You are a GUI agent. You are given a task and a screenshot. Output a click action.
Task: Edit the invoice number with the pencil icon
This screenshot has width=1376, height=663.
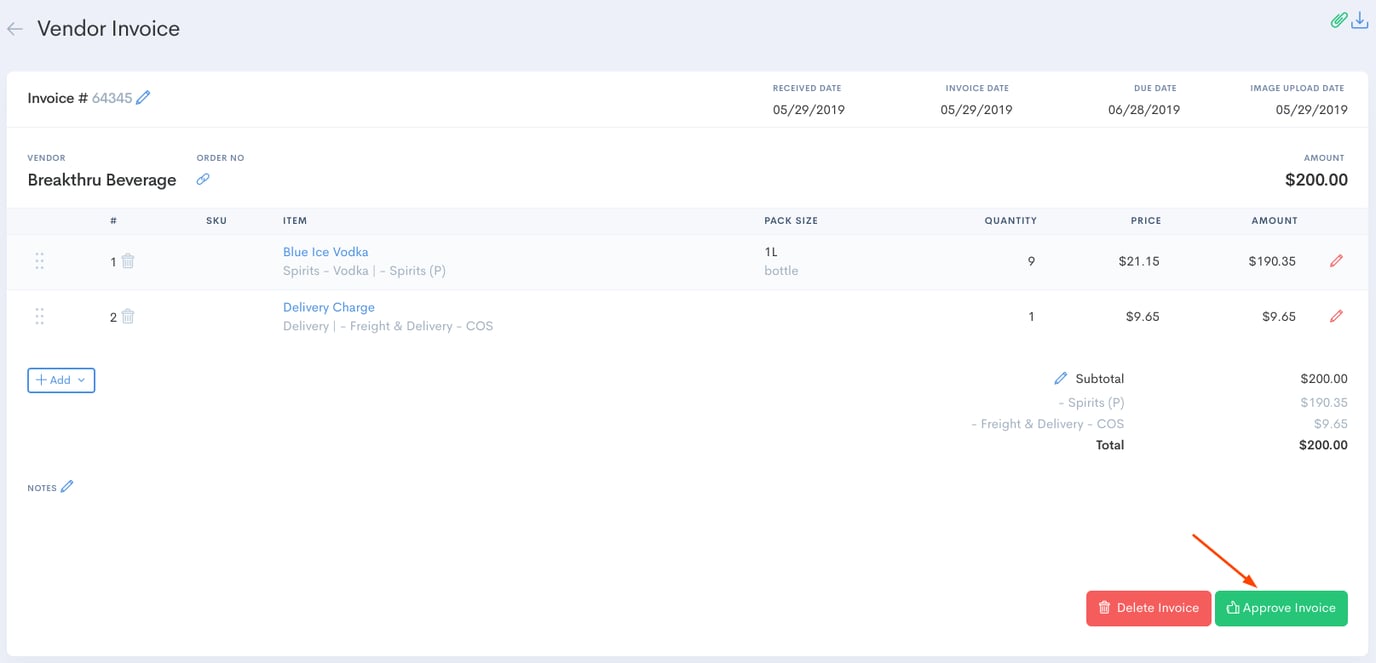tap(143, 97)
